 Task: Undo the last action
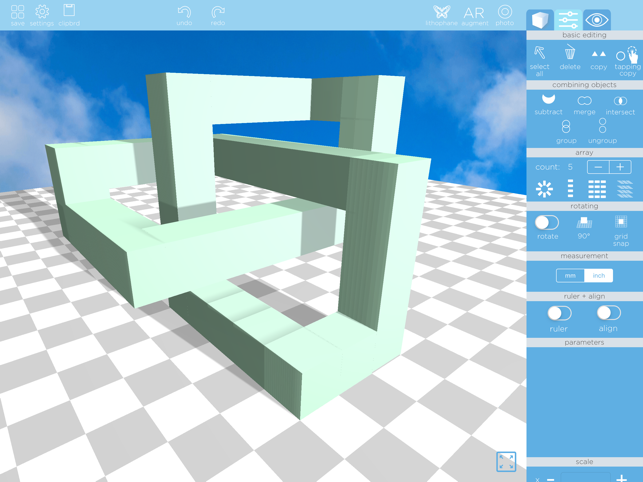pyautogui.click(x=184, y=16)
